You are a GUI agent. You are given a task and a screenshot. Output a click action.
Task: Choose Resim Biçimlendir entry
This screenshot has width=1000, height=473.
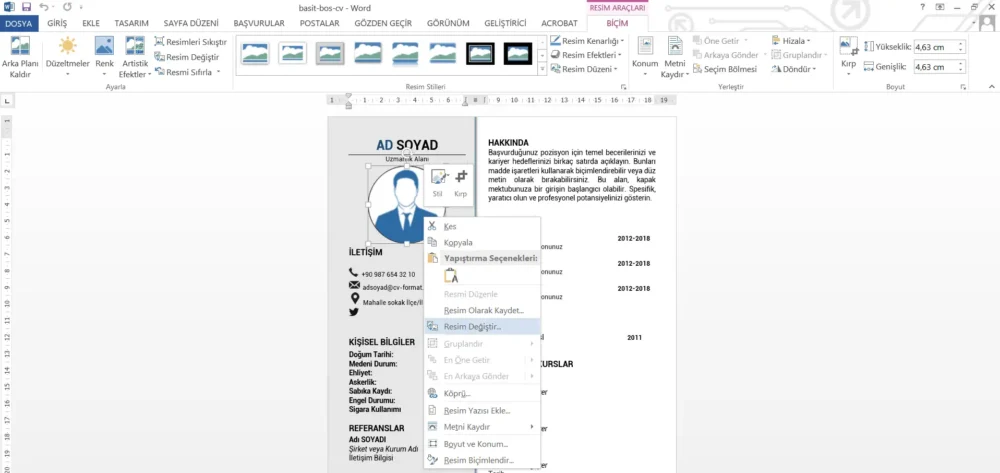(x=482, y=460)
